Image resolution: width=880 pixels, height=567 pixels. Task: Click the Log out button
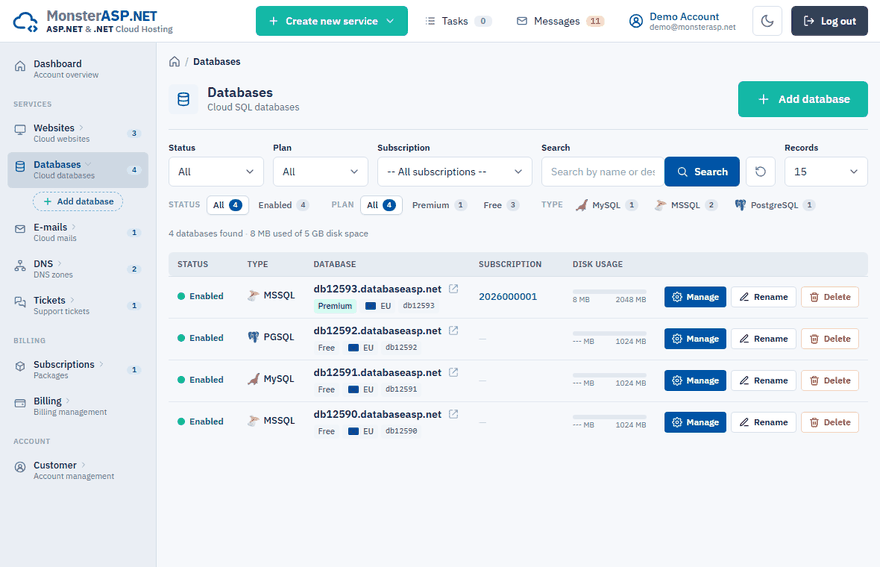829,21
